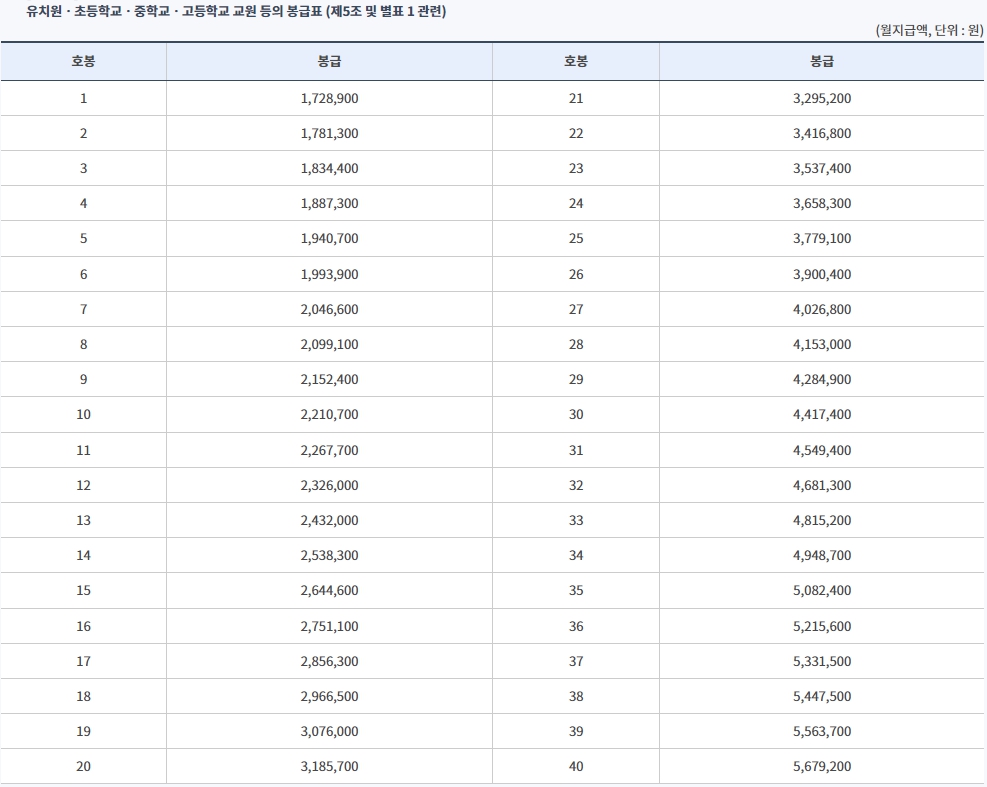The width and height of the screenshot is (987, 787).
Task: Click the 봉급 header above 3,295,200
Action: point(822,61)
